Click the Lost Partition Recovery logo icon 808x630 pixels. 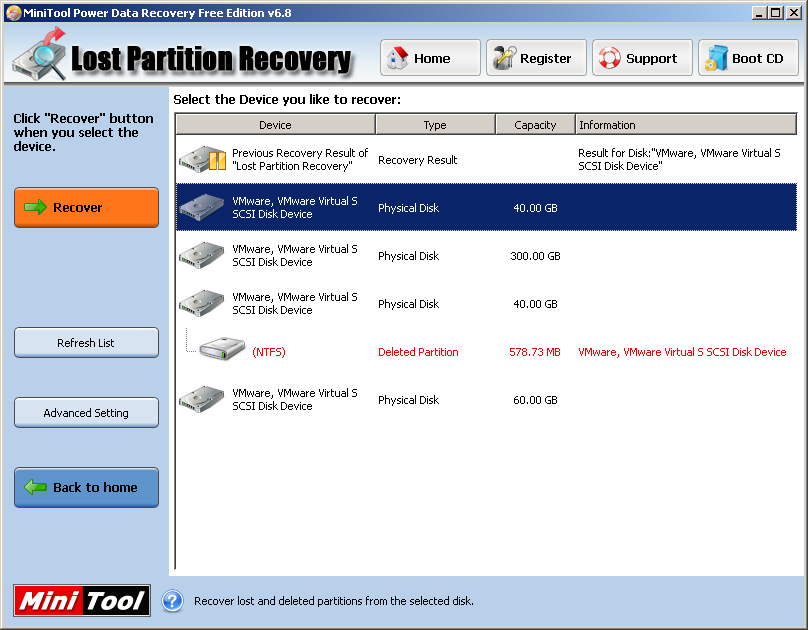pos(40,55)
